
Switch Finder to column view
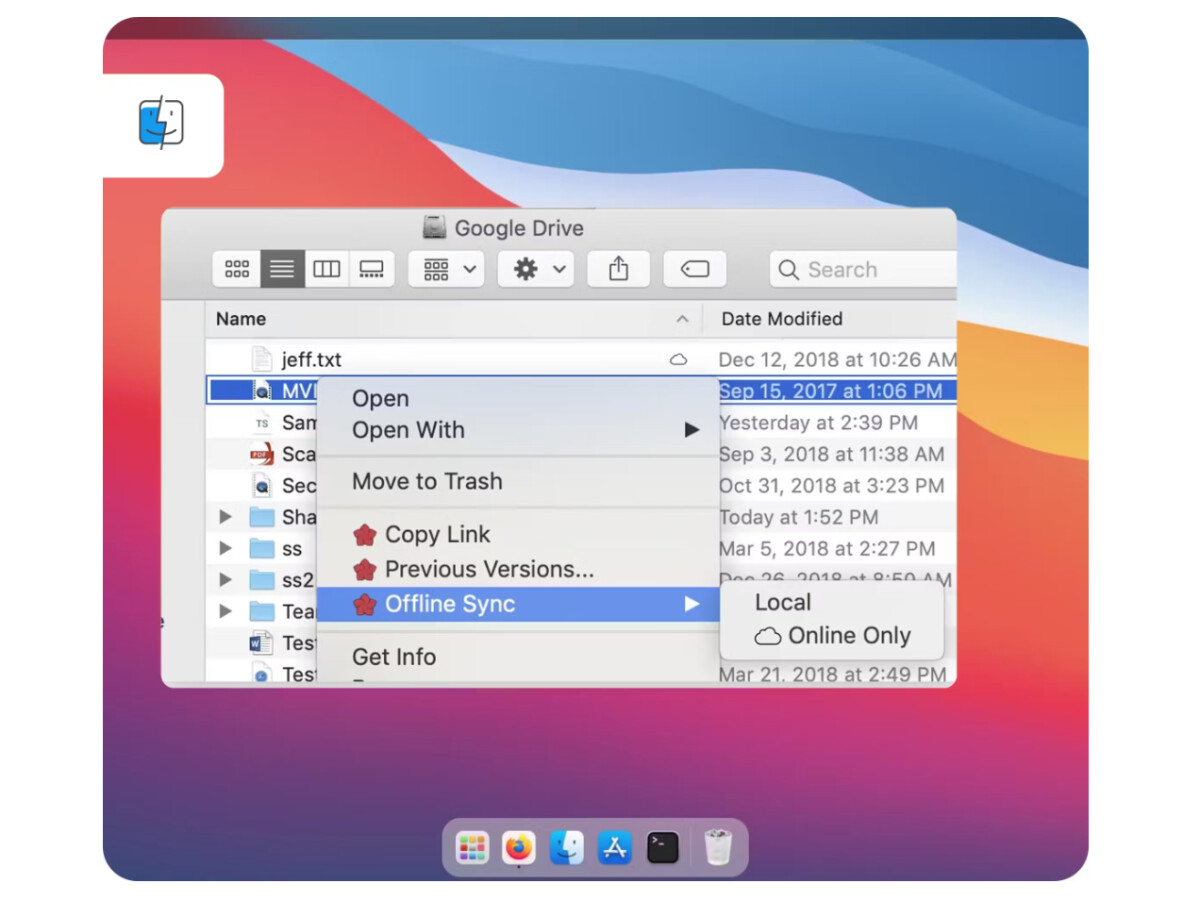(x=327, y=269)
